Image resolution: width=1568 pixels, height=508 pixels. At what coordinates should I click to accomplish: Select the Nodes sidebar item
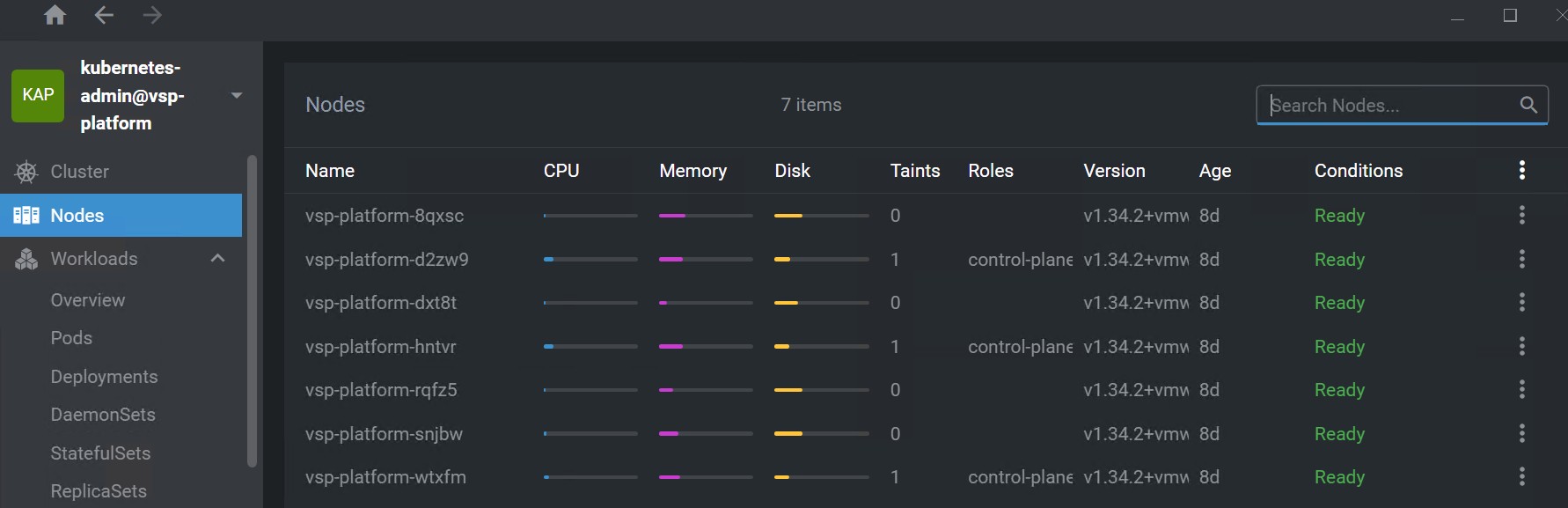coord(121,215)
